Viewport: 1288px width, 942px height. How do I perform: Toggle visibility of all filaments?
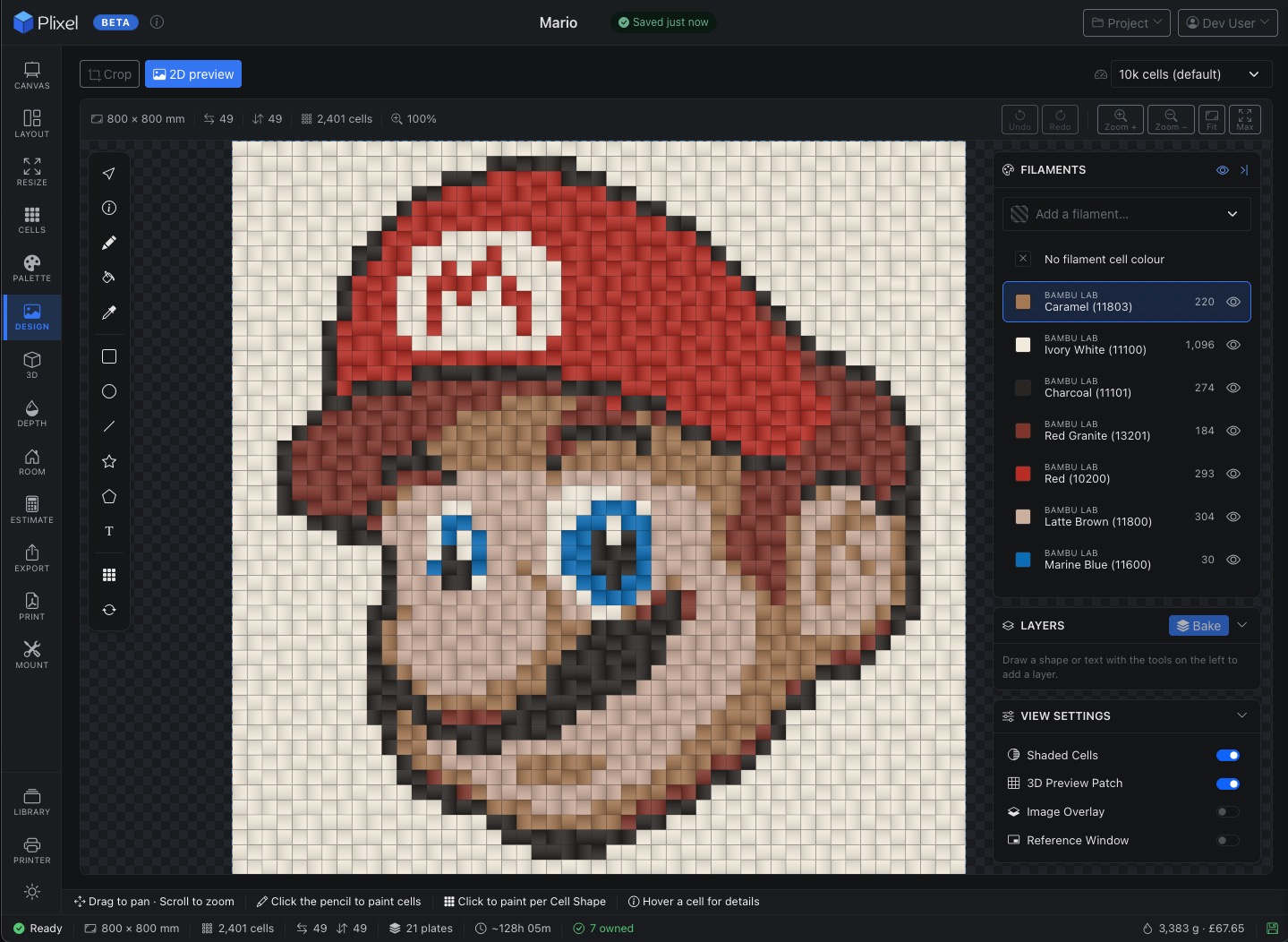point(1223,170)
